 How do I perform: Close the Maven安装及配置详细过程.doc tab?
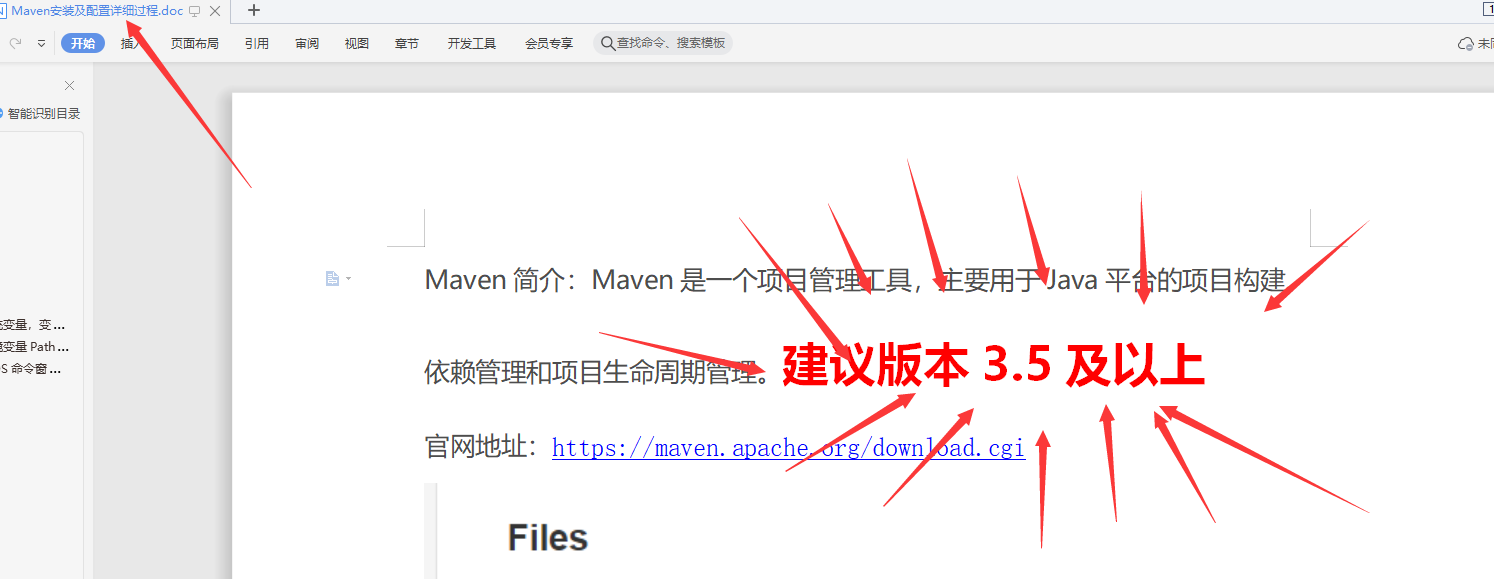point(215,11)
